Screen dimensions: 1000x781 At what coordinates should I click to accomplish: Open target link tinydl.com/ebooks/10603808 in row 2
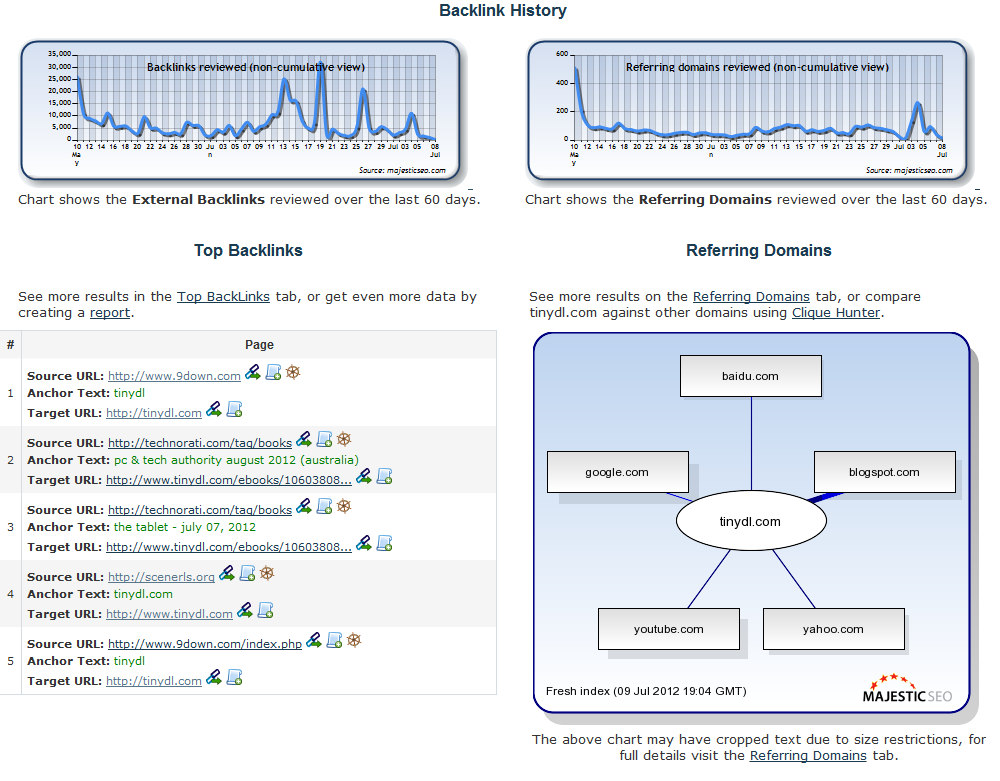coord(228,480)
